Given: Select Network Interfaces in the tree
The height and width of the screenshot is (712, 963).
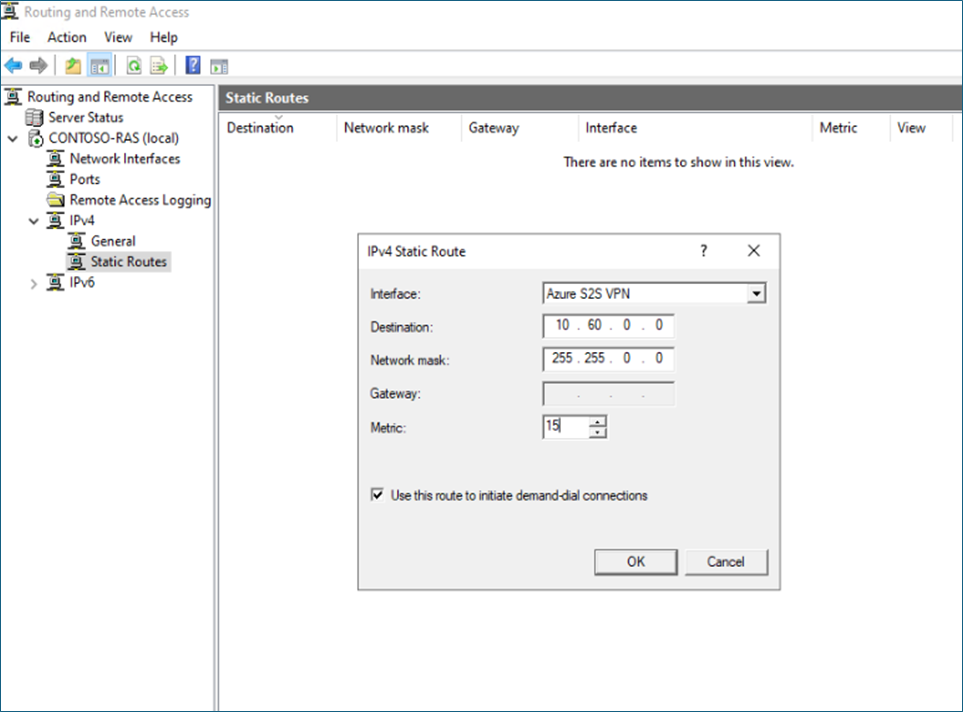Looking at the screenshot, I should tap(124, 158).
